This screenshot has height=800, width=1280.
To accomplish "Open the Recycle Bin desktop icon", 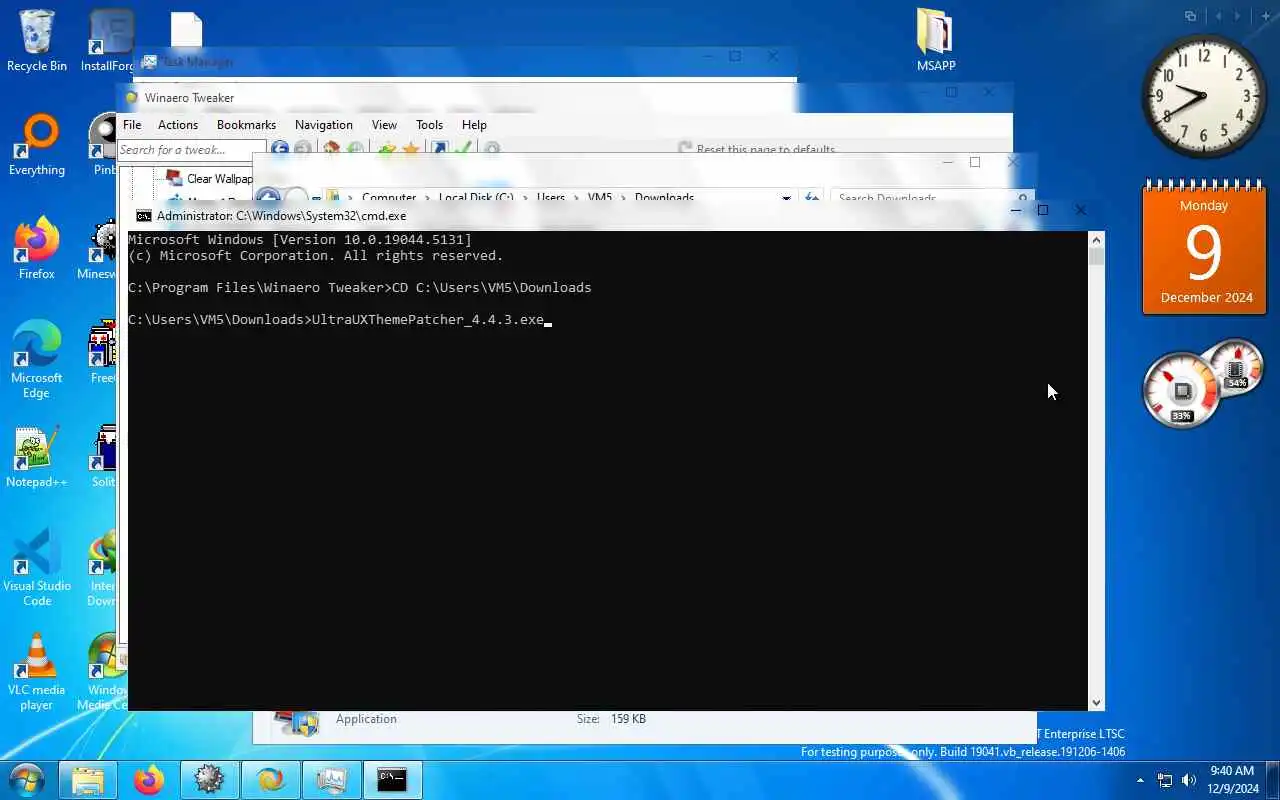I will pos(37,42).
